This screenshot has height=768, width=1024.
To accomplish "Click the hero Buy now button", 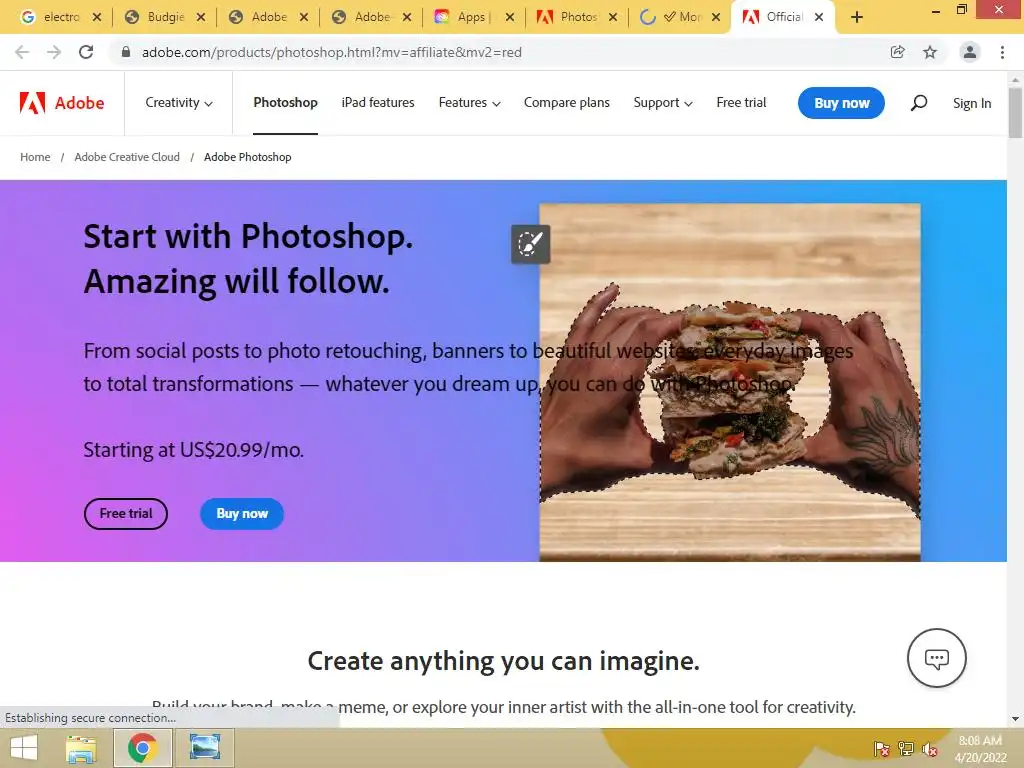I will (242, 514).
